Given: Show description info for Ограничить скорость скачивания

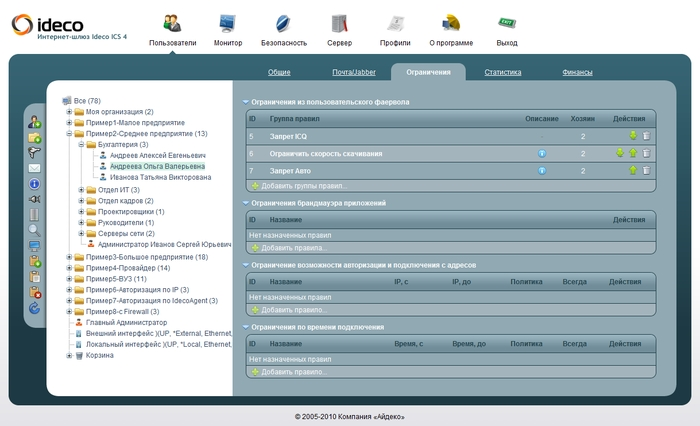Looking at the screenshot, I should pyautogui.click(x=541, y=154).
